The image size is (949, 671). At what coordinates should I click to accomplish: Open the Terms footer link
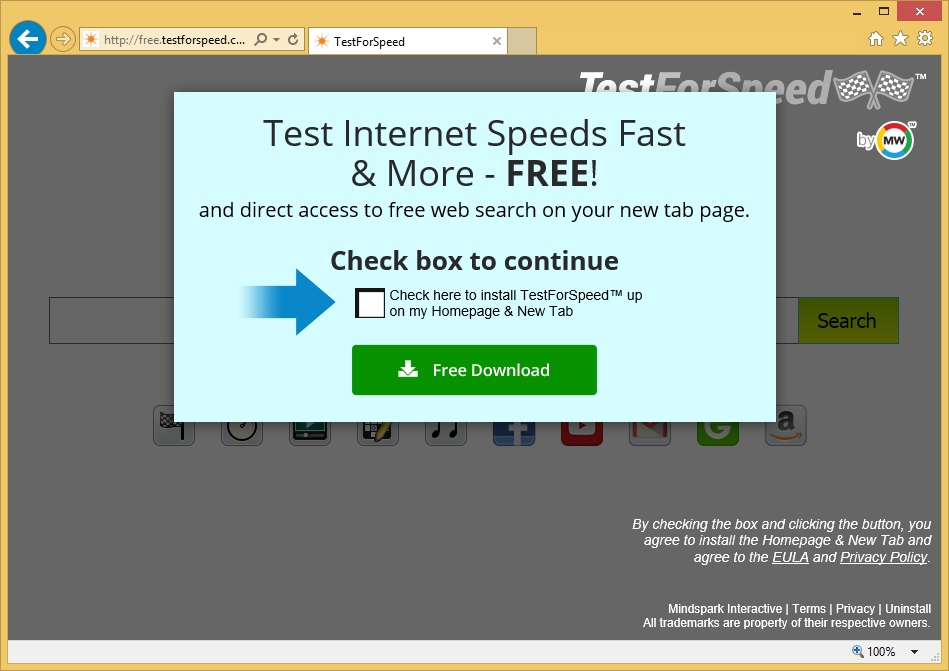click(x=809, y=609)
